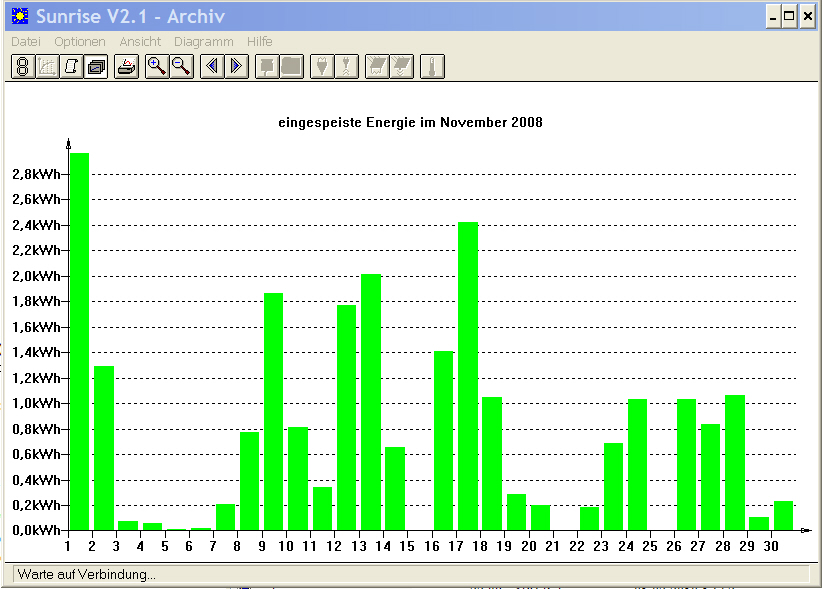The height and width of the screenshot is (589, 823).
Task: Minimize the Sunrise window
Action: coord(773,17)
